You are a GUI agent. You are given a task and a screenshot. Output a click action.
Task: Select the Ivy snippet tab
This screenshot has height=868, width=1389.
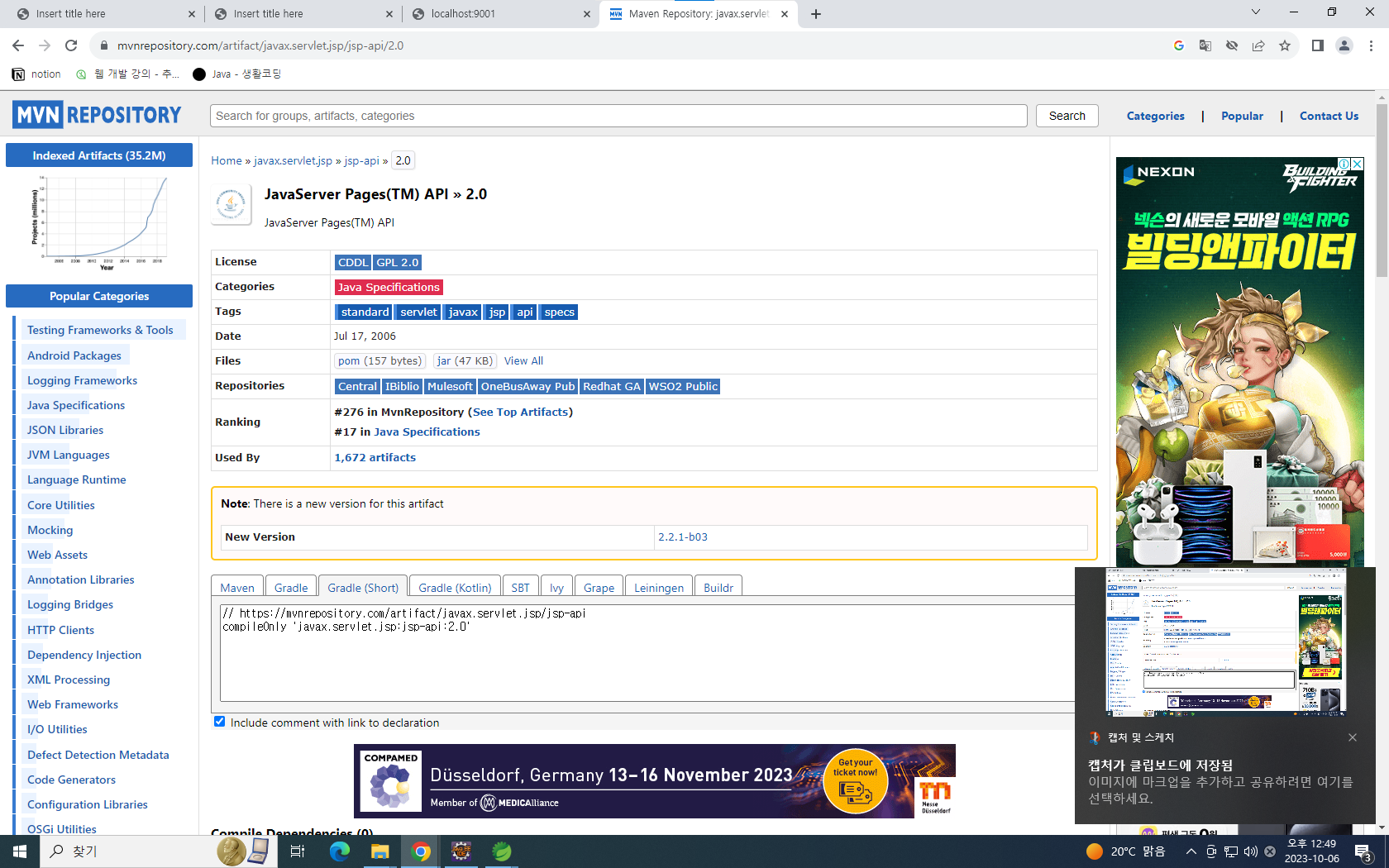point(556,588)
